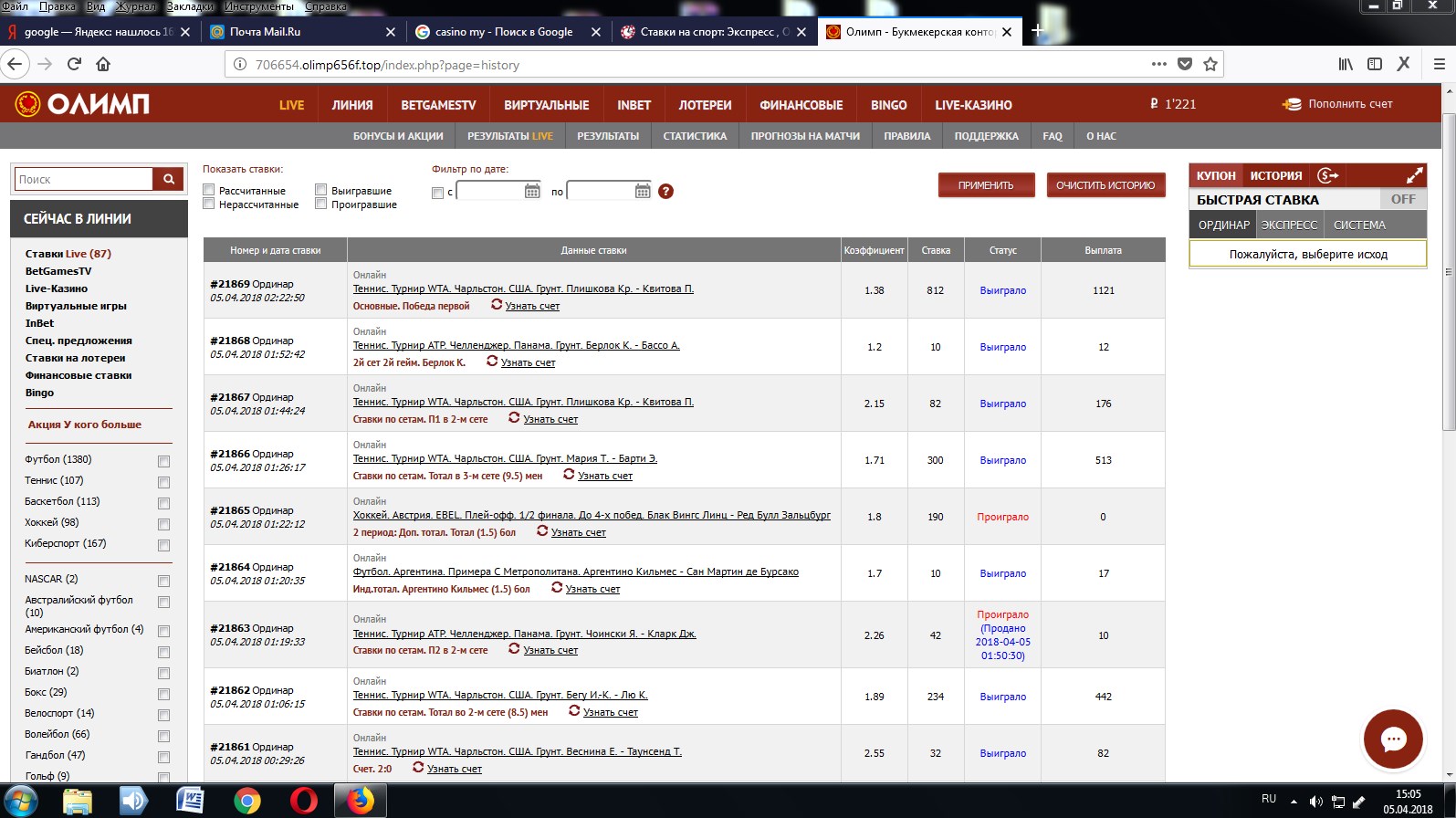
Task: Launch Opera from taskbar
Action: 303,801
